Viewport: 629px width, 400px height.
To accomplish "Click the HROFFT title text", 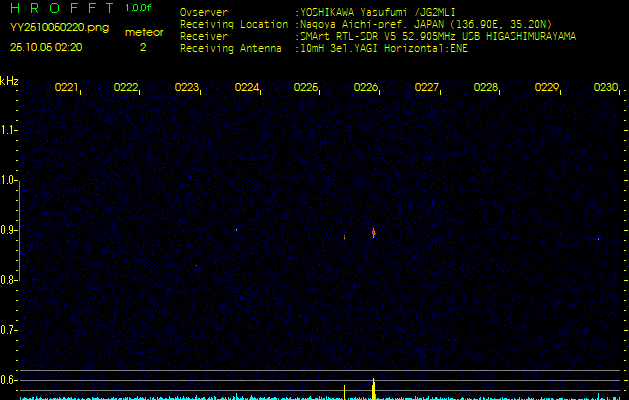I will tap(60, 9).
